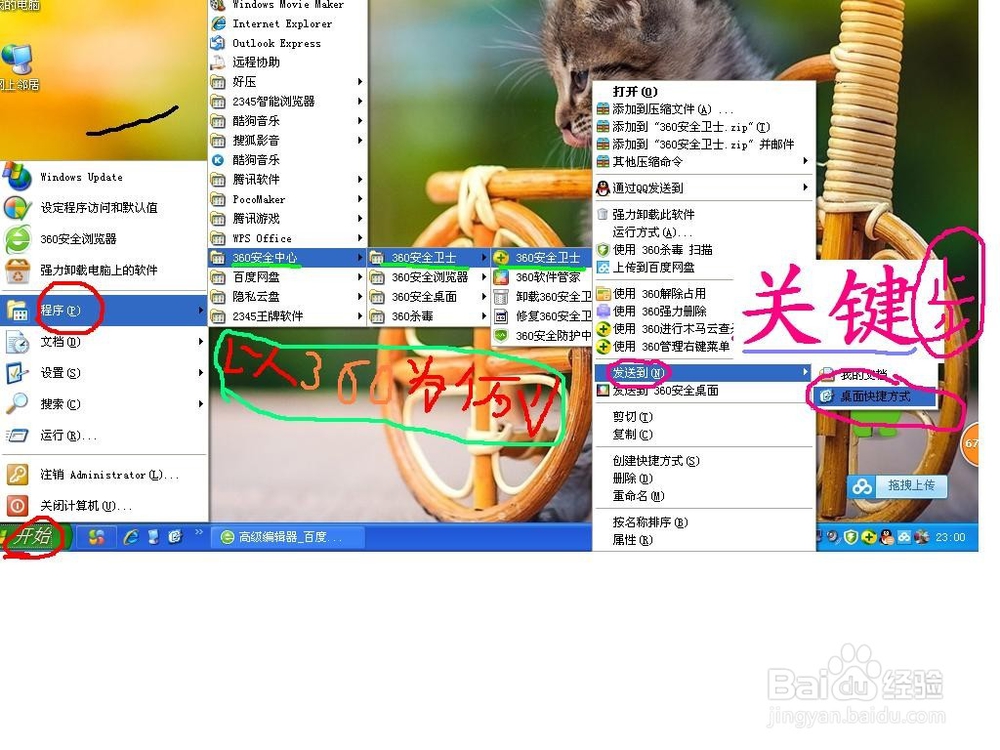Click the 强力卸载 recycle box icon

pyautogui.click(x=17, y=270)
